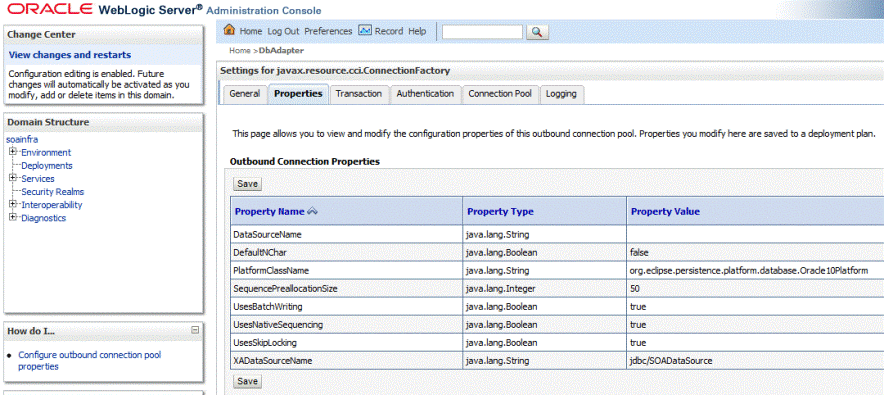Expand the Diagnostics tree node
The width and height of the screenshot is (884, 395).
pos(12,218)
